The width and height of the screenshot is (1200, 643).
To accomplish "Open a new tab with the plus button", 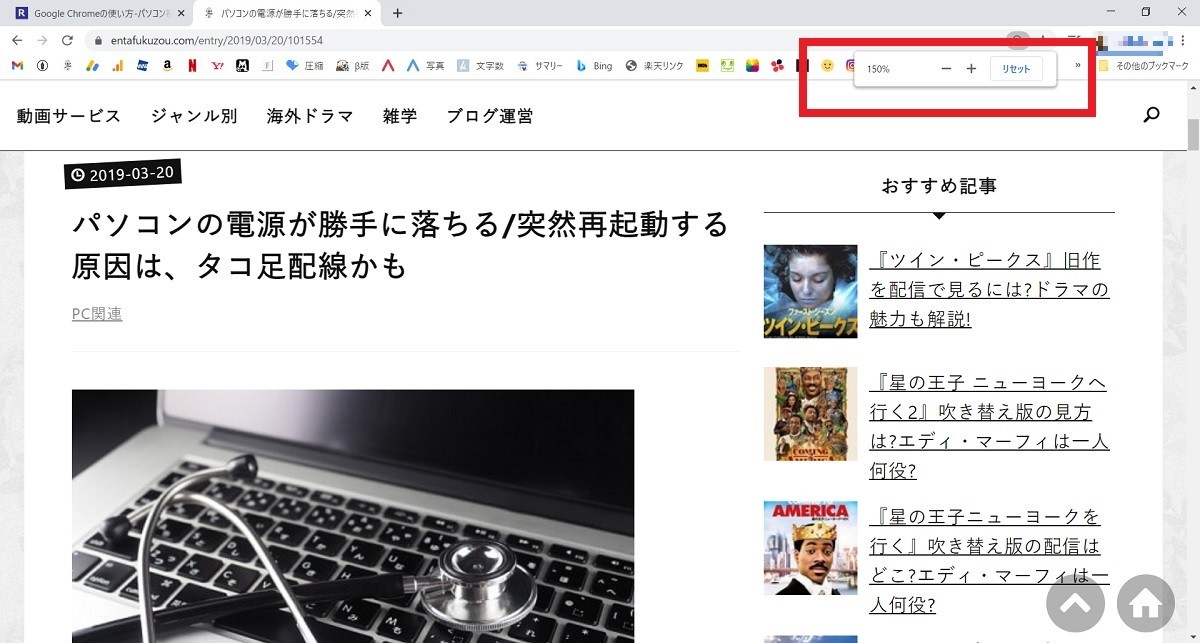I will (x=398, y=13).
